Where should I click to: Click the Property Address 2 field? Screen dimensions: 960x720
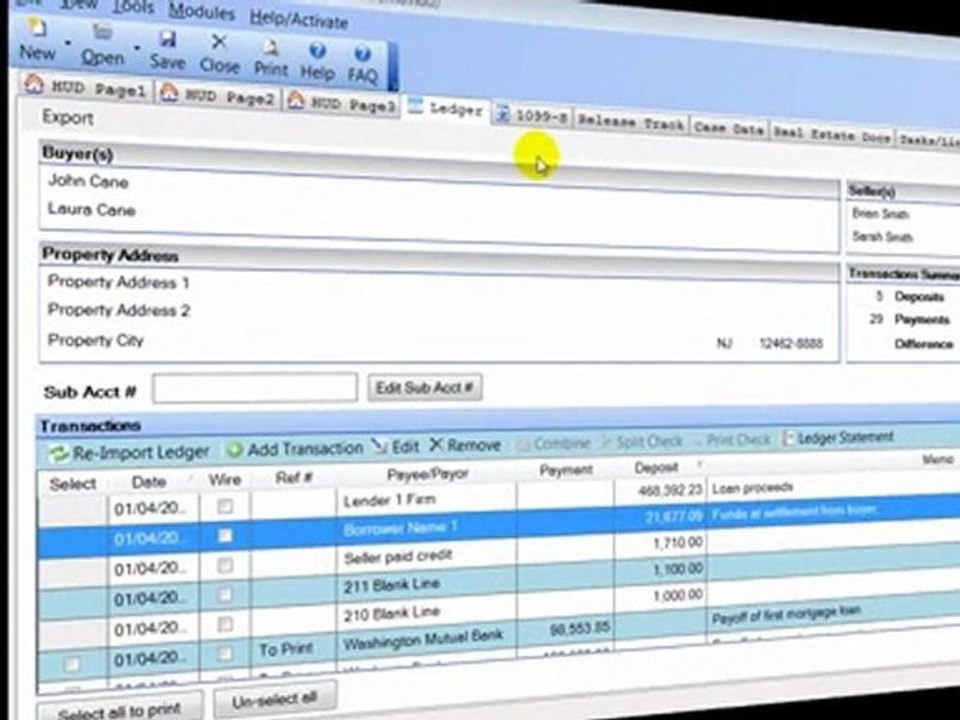119,310
